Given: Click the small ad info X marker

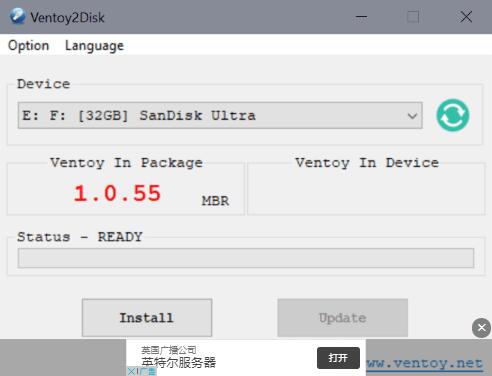Looking at the screenshot, I should click(131, 371).
